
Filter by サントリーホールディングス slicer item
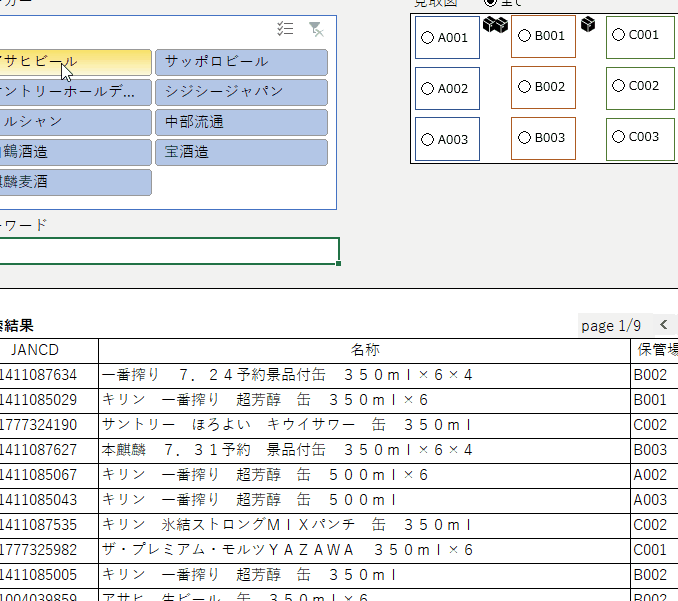pyautogui.click(x=75, y=92)
